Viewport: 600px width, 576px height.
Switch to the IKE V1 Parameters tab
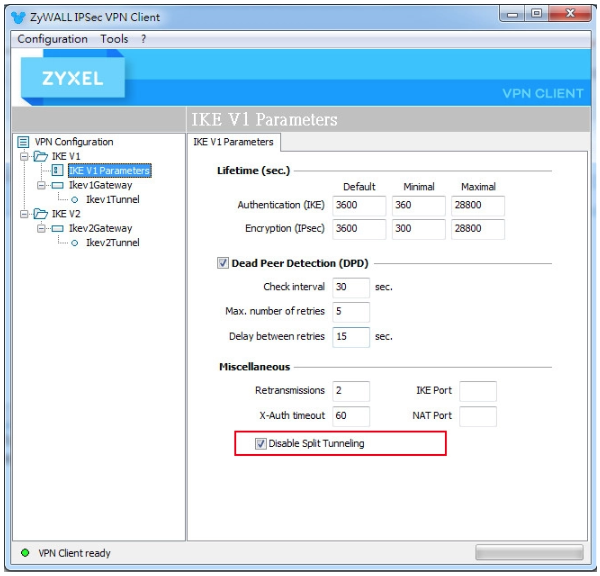click(x=233, y=142)
